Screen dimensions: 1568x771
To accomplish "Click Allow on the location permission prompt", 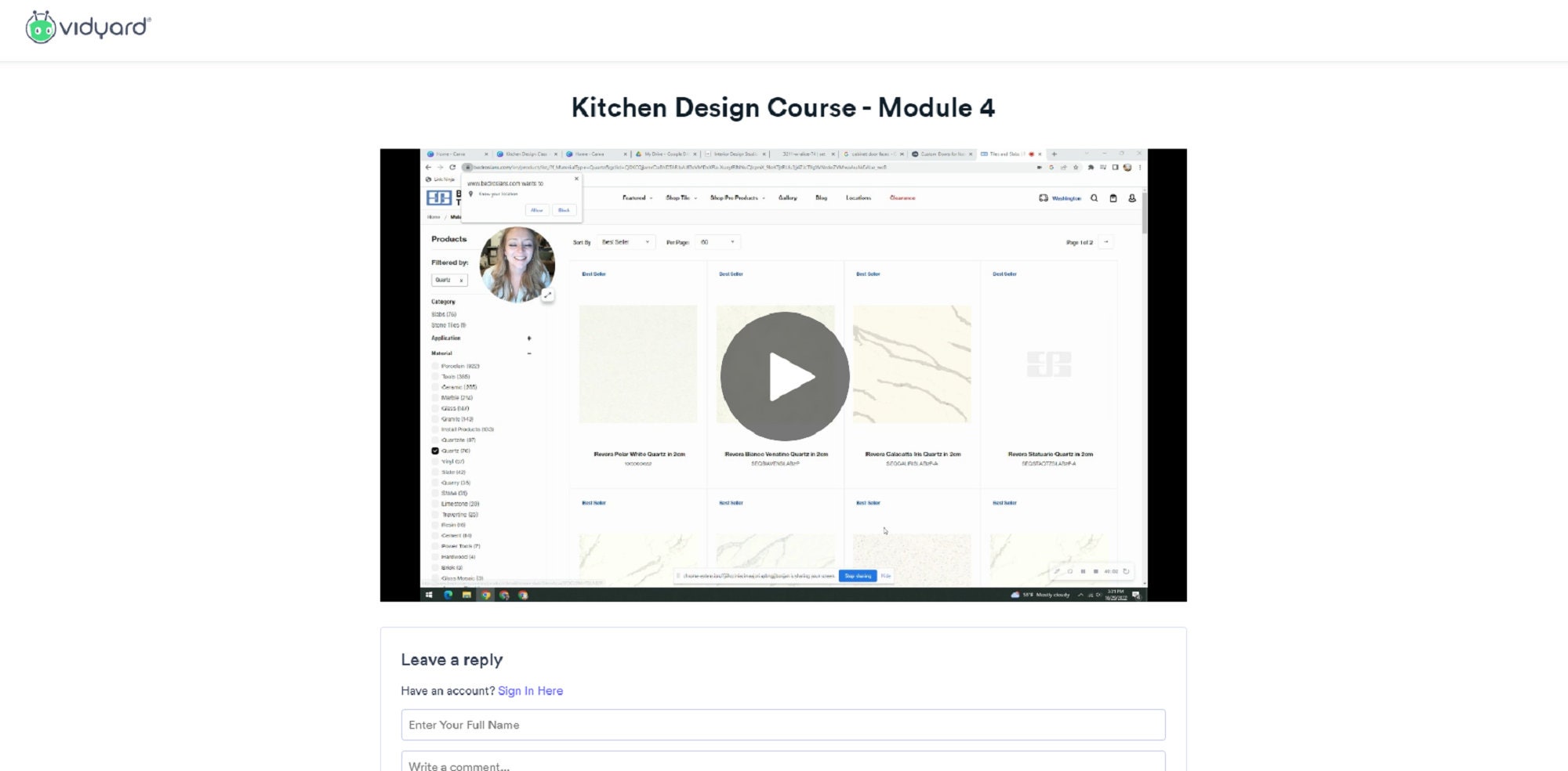I will click(537, 210).
